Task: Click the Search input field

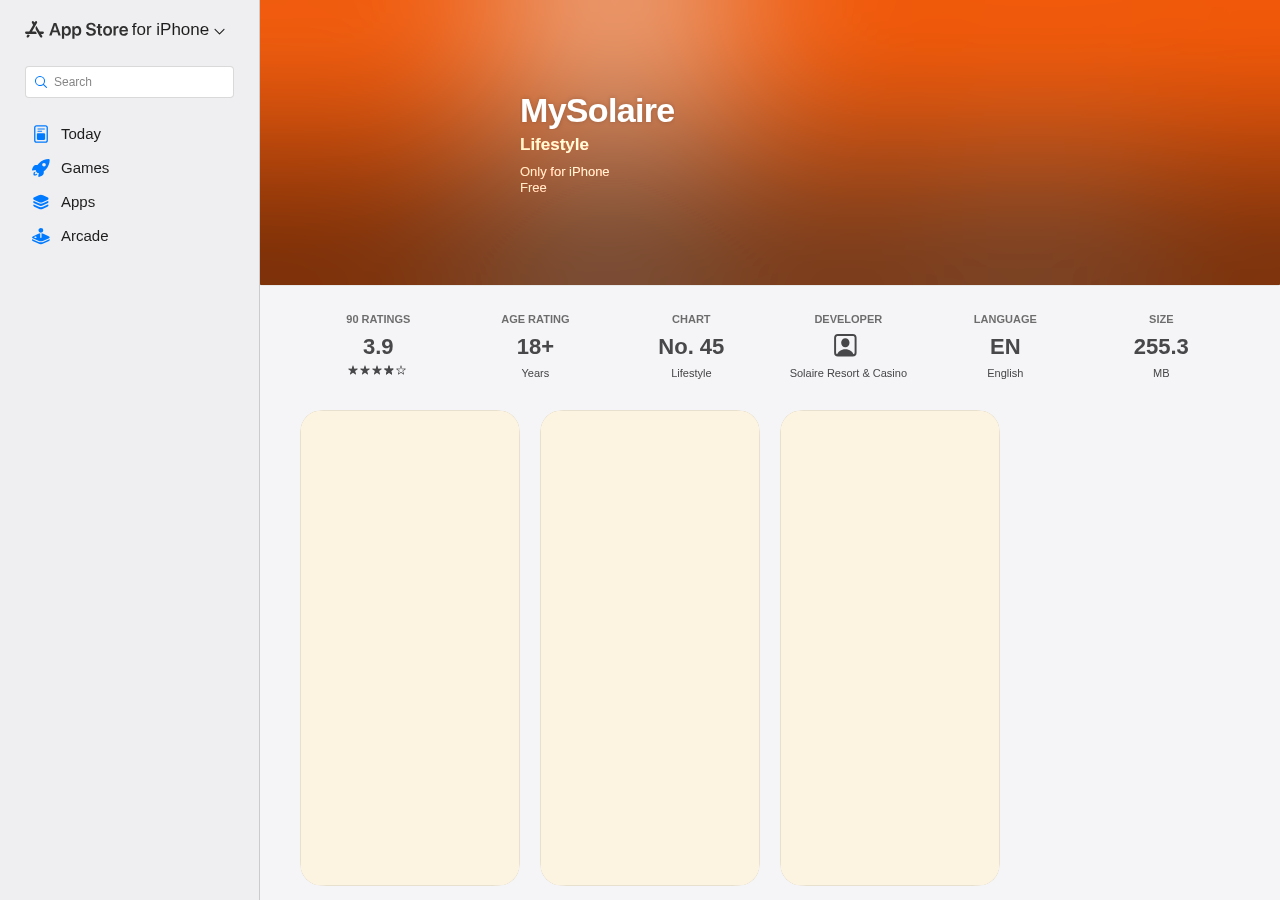Action: point(129,82)
